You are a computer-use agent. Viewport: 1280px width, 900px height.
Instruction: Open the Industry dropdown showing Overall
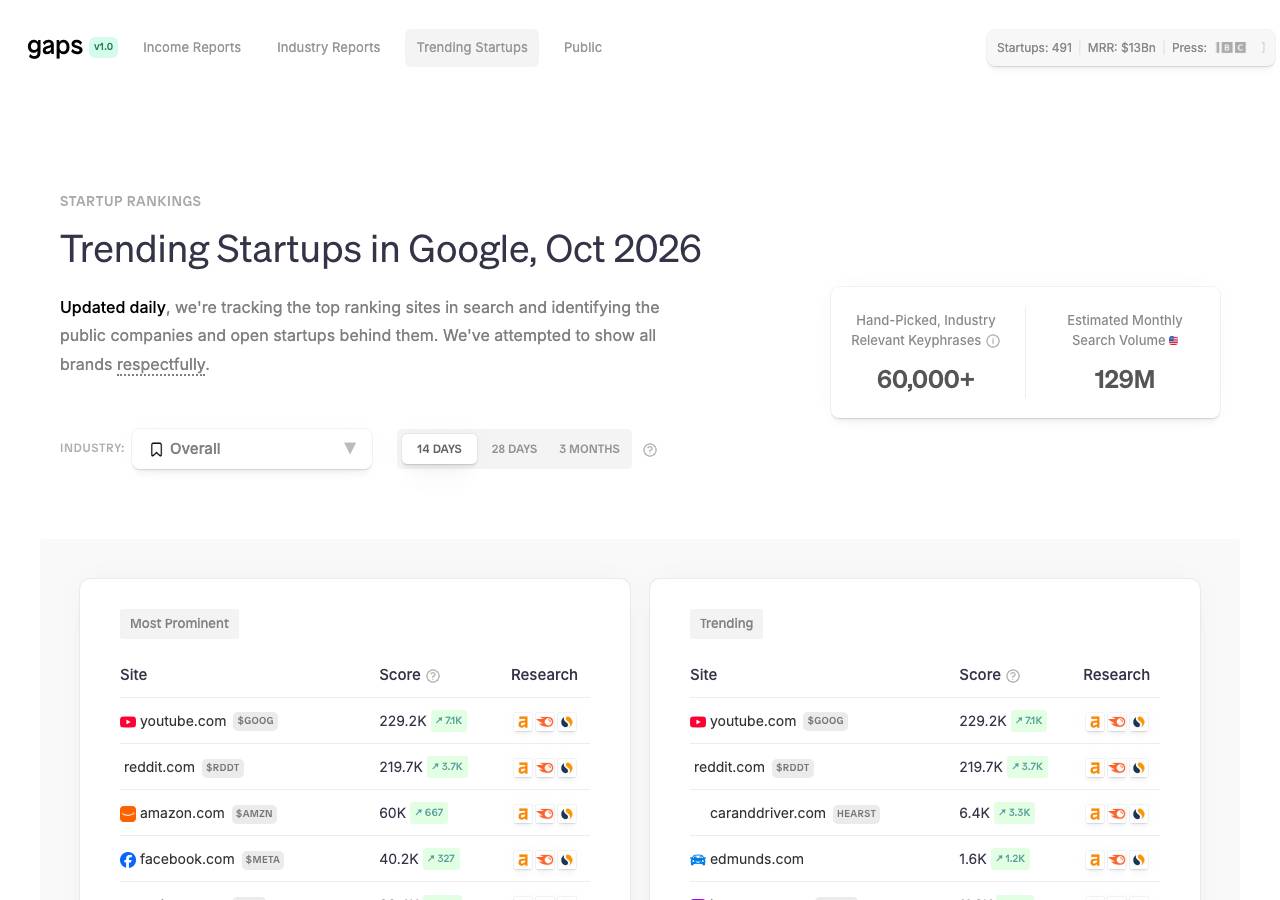(252, 449)
